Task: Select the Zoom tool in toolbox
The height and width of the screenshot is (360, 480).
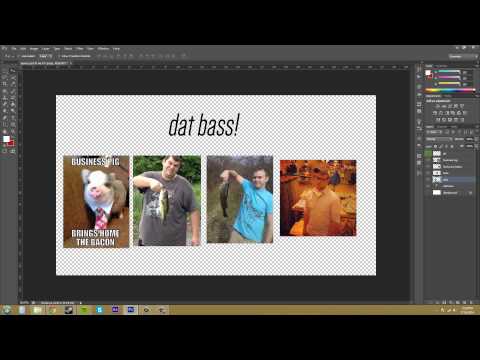Action: coord(13,132)
